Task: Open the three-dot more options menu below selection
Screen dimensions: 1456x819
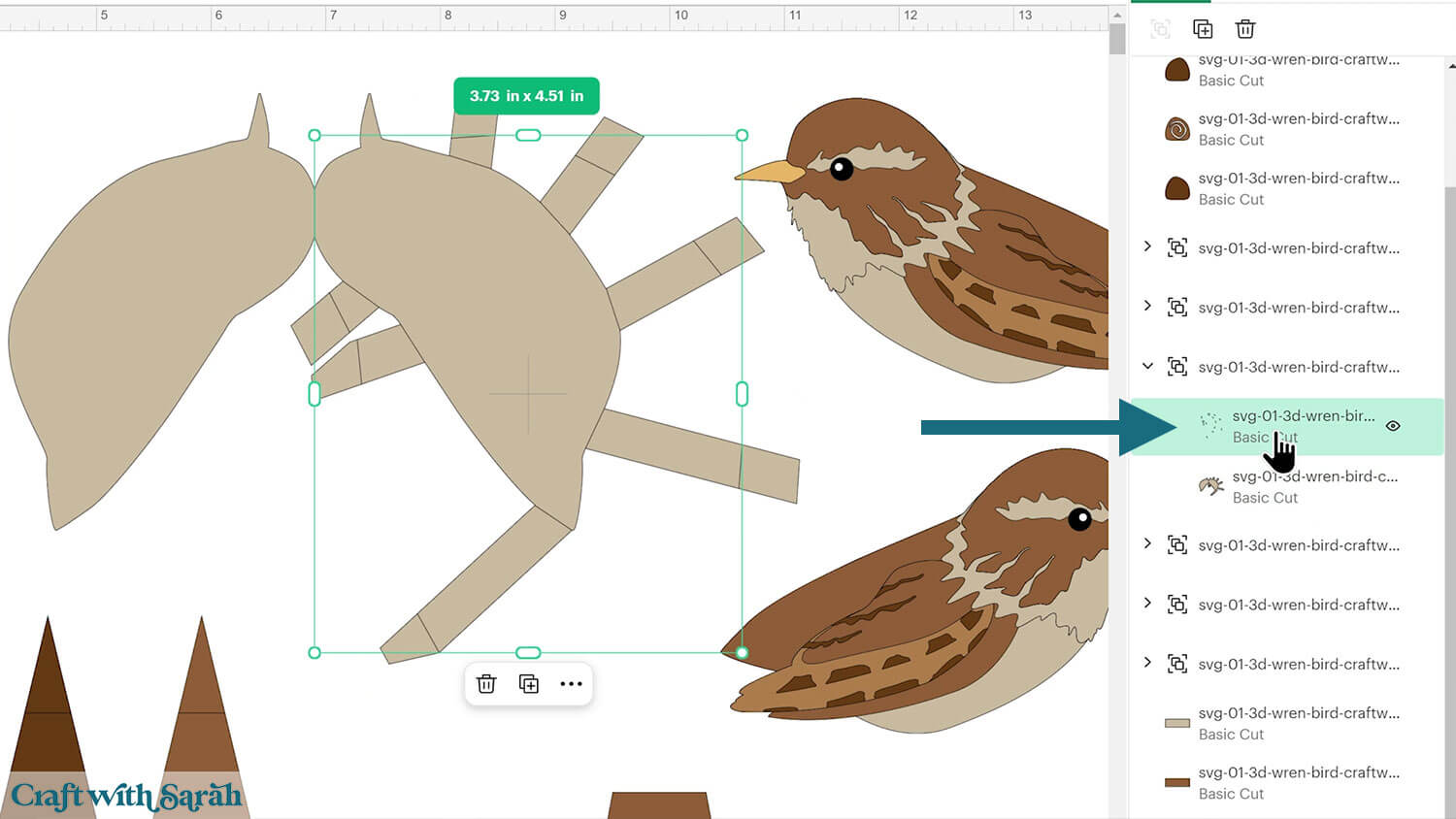Action: click(x=571, y=684)
